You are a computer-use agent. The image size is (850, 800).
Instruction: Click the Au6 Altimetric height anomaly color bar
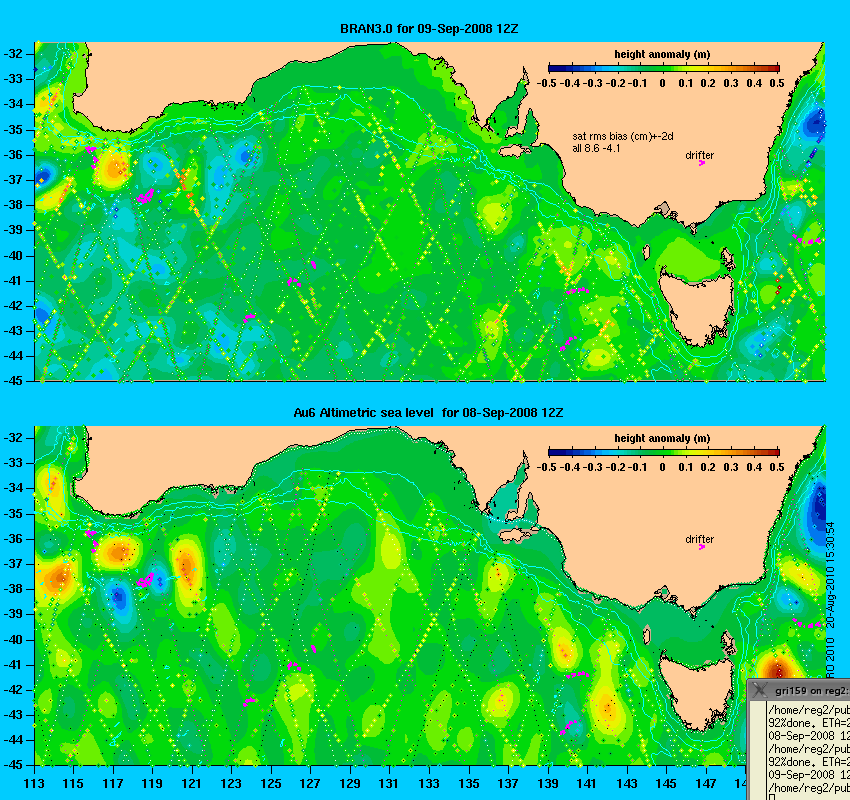664,452
